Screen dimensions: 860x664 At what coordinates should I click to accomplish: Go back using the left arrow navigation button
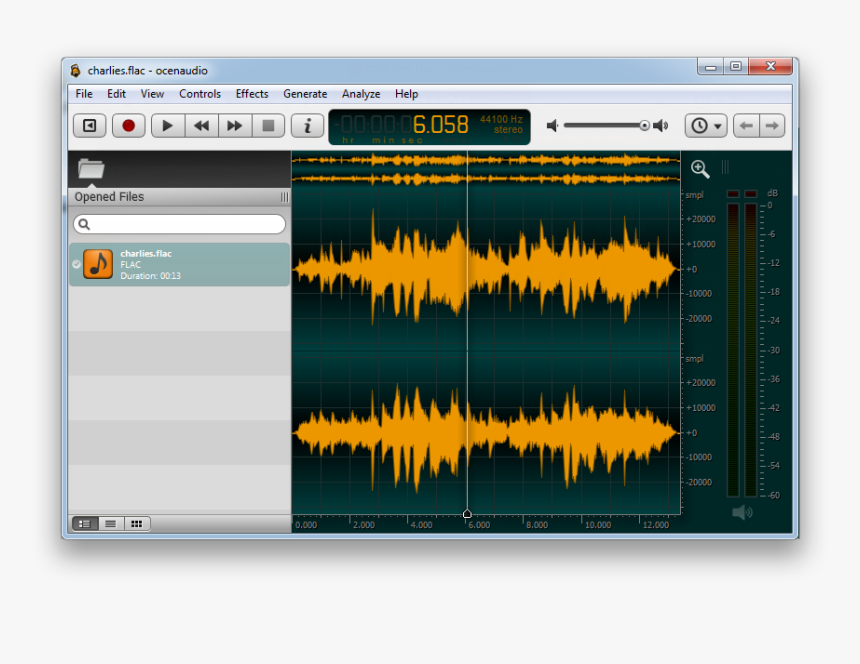[746, 125]
